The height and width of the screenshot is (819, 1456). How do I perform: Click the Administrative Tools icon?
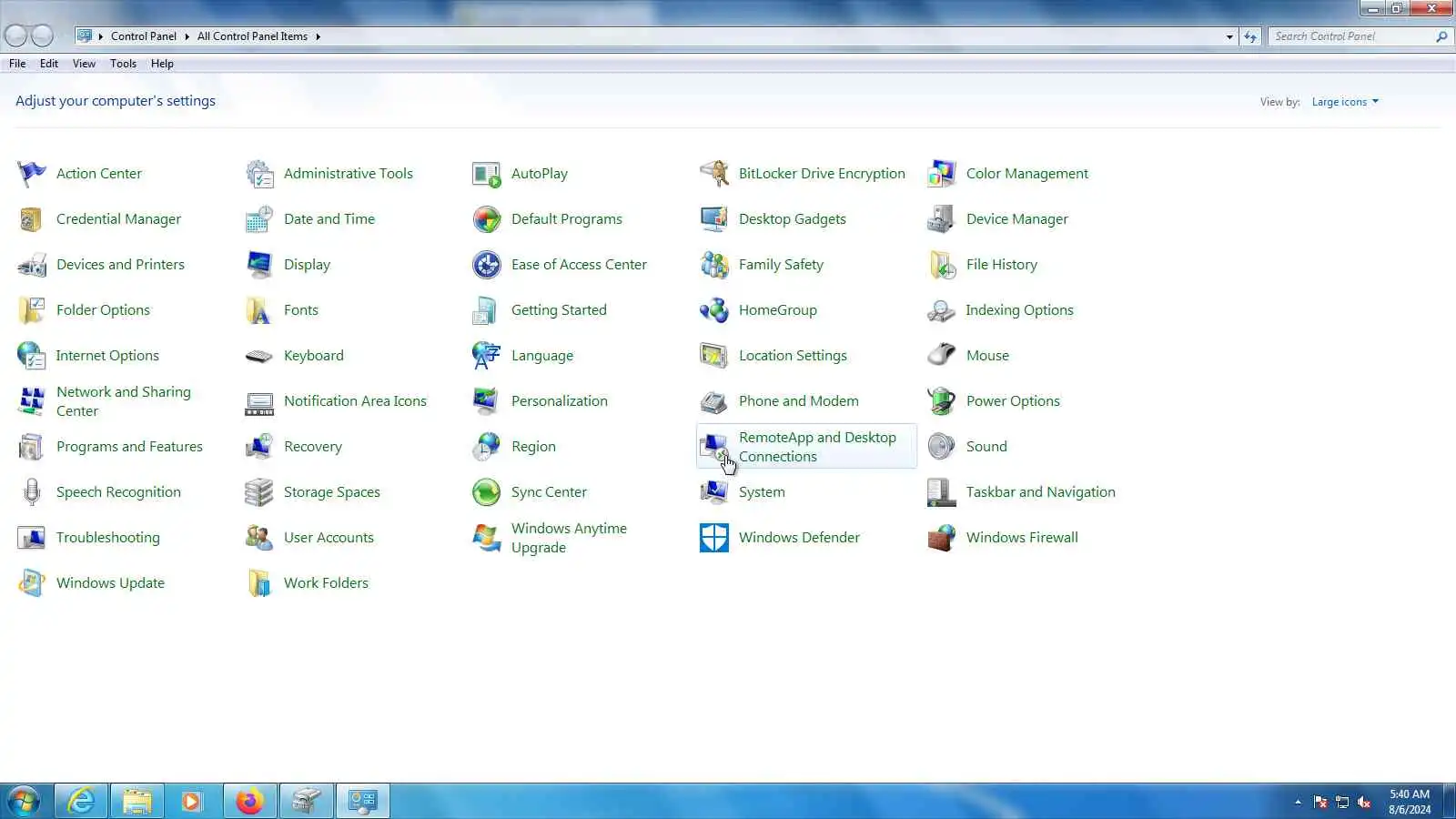[x=259, y=173]
